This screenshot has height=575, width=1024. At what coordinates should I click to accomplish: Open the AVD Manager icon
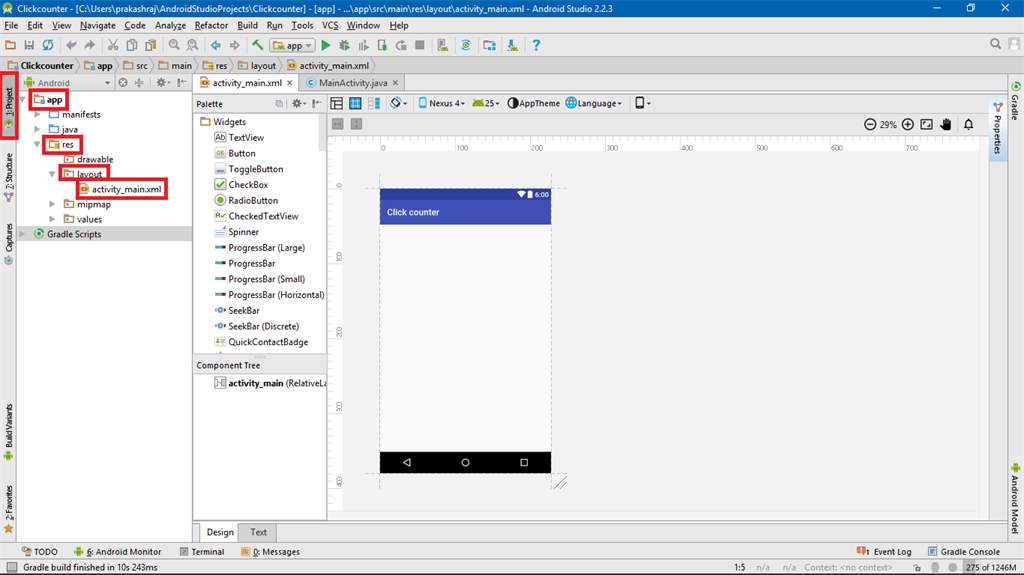coord(443,45)
